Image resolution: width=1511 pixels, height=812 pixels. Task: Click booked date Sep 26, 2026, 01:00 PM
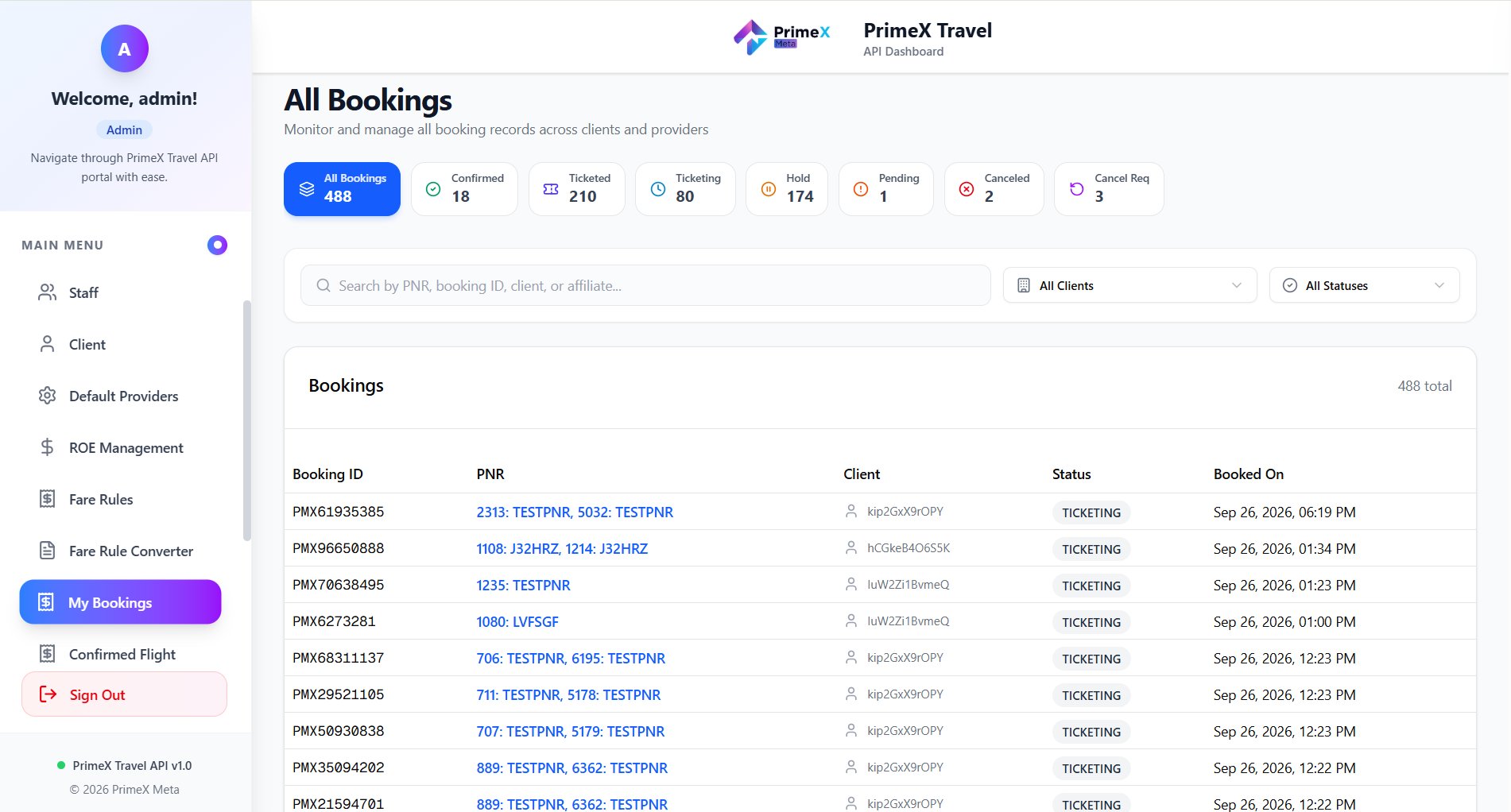coord(1284,622)
